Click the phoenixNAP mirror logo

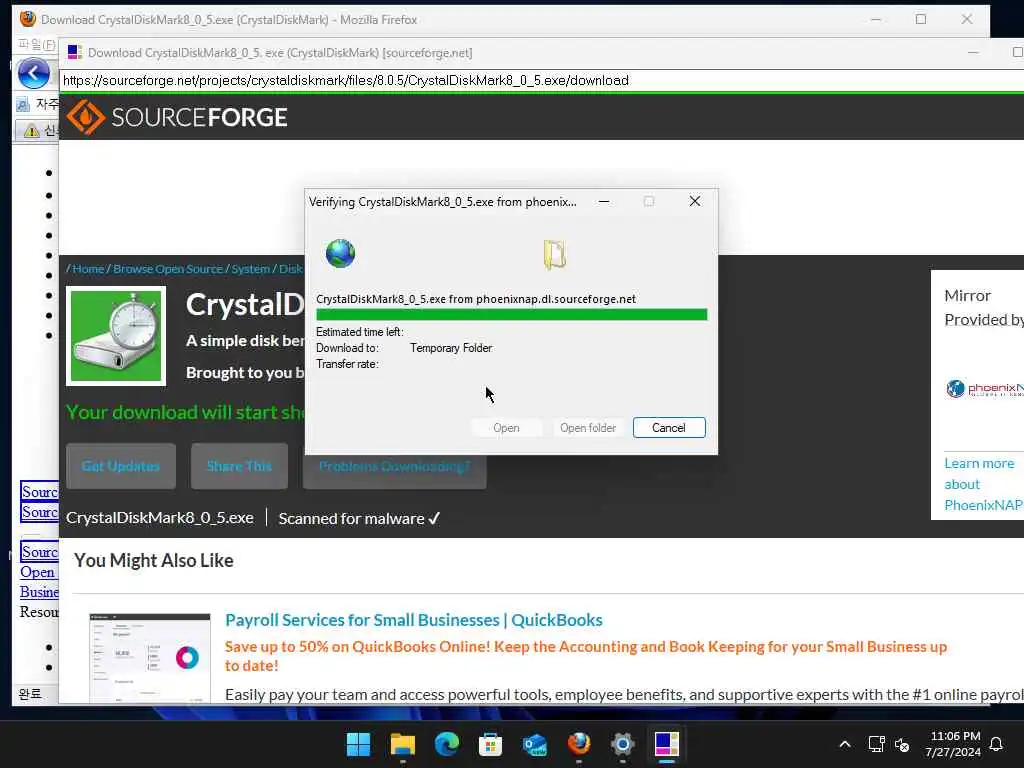tap(984, 389)
